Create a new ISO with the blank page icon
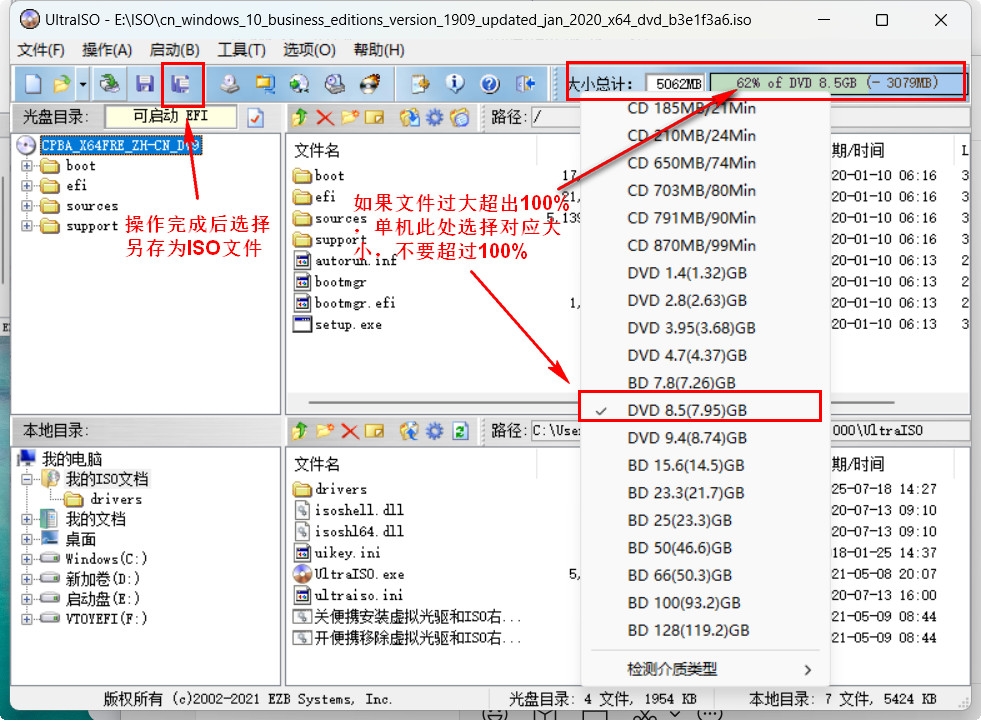This screenshot has height=720, width=981. click(33, 84)
